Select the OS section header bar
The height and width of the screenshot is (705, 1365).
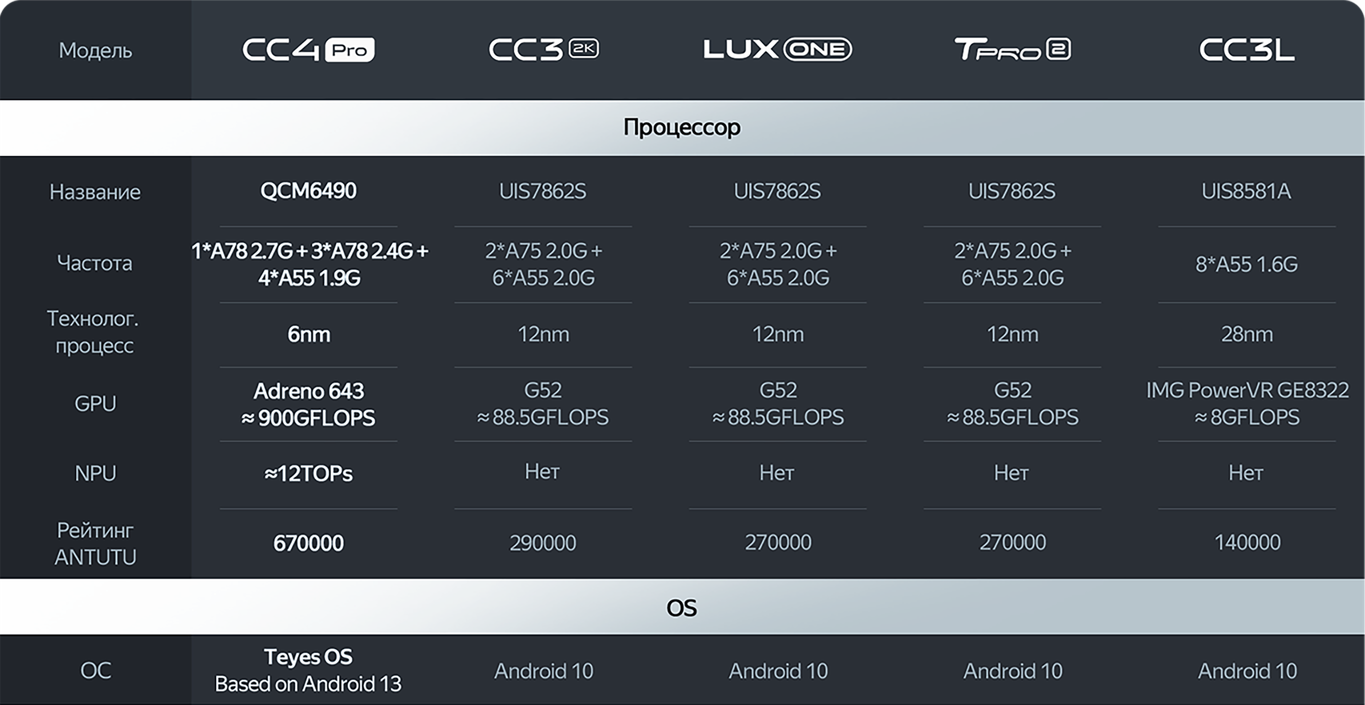point(682,607)
